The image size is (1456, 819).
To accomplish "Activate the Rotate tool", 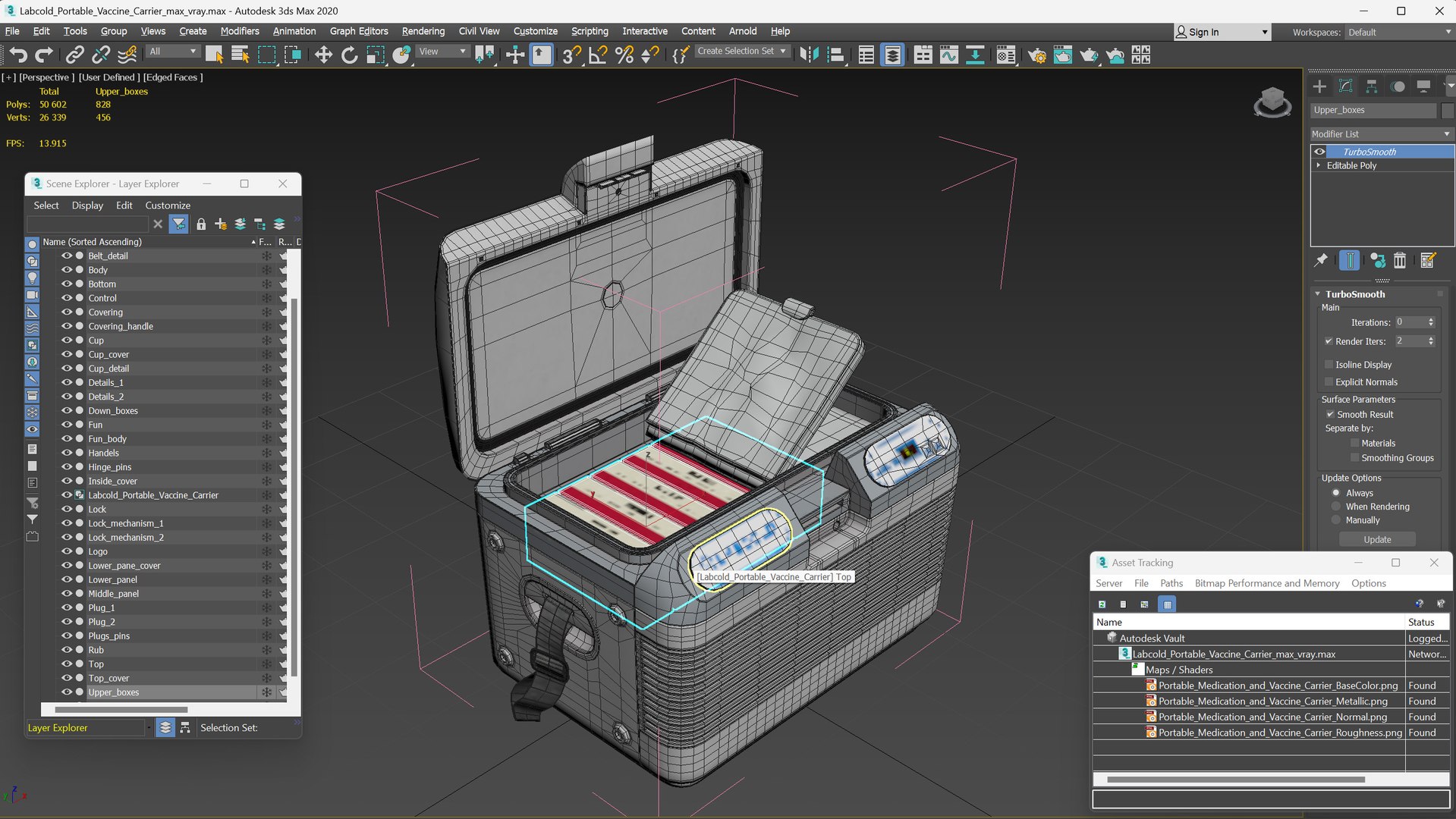I will [349, 55].
